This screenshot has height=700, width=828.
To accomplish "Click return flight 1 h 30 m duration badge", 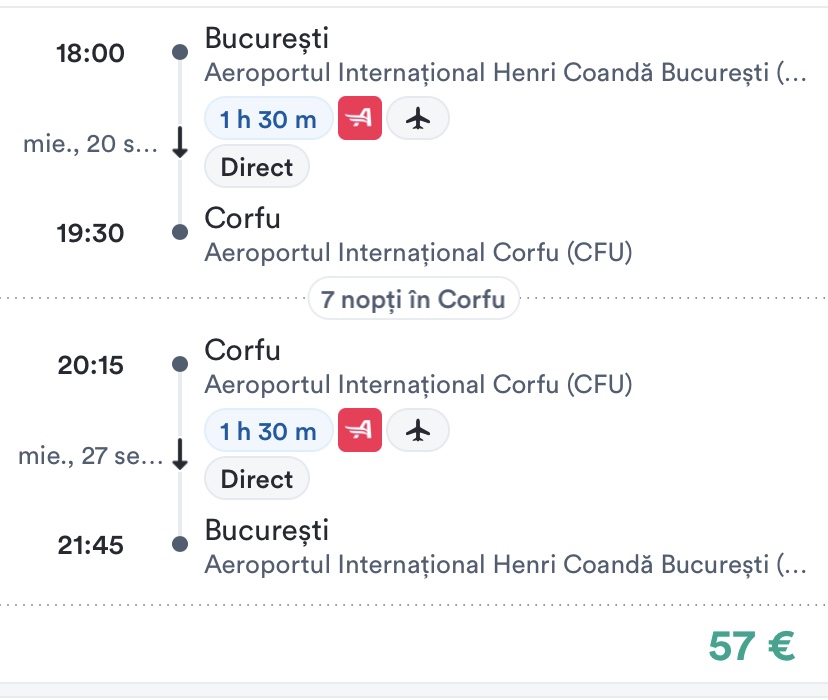I will click(268, 431).
